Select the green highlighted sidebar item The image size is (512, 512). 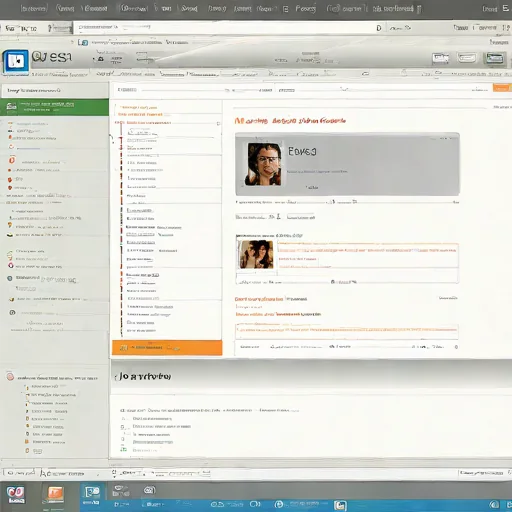pos(54,107)
